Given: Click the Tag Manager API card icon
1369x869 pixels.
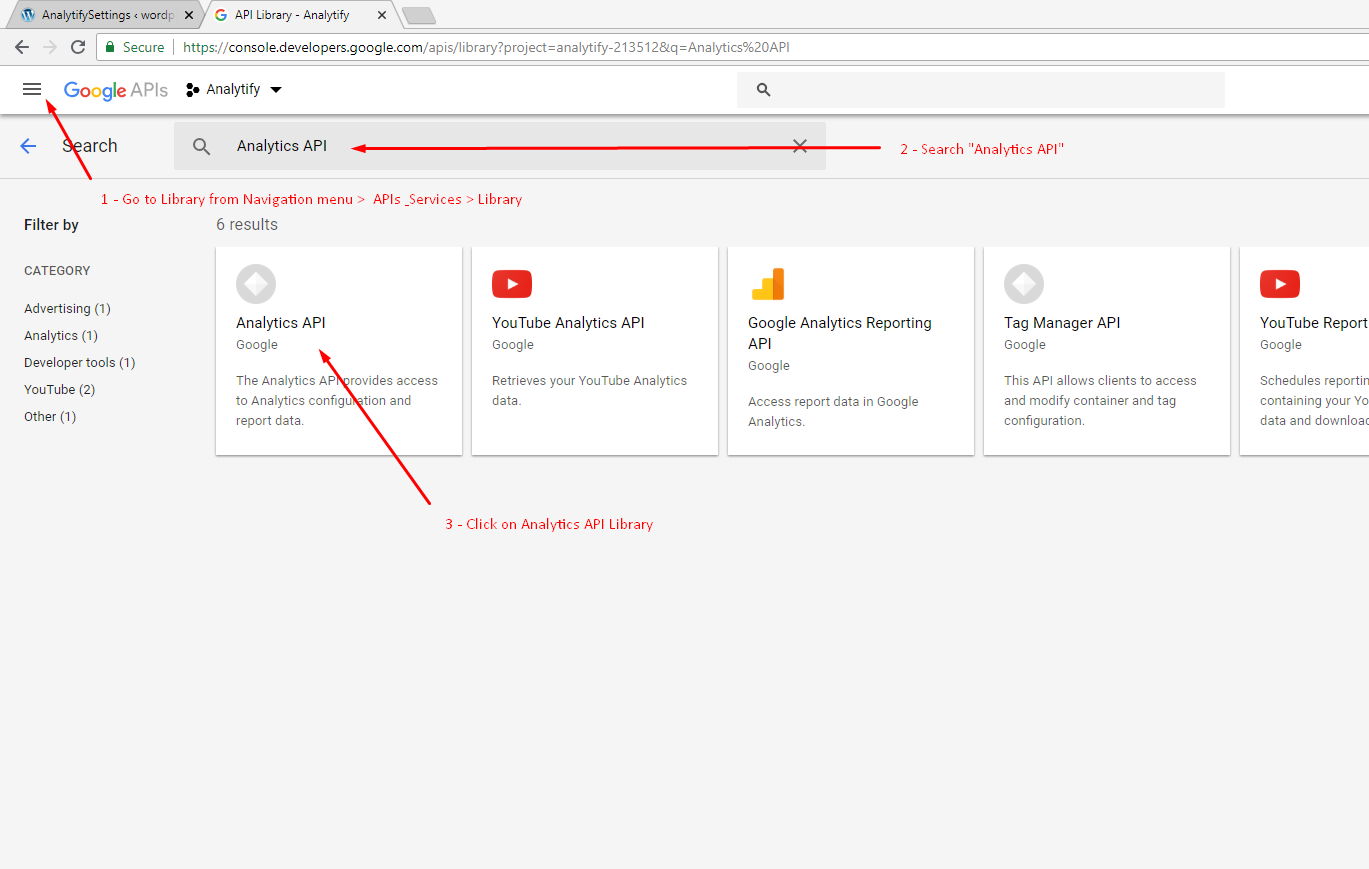Looking at the screenshot, I should pos(1024,284).
